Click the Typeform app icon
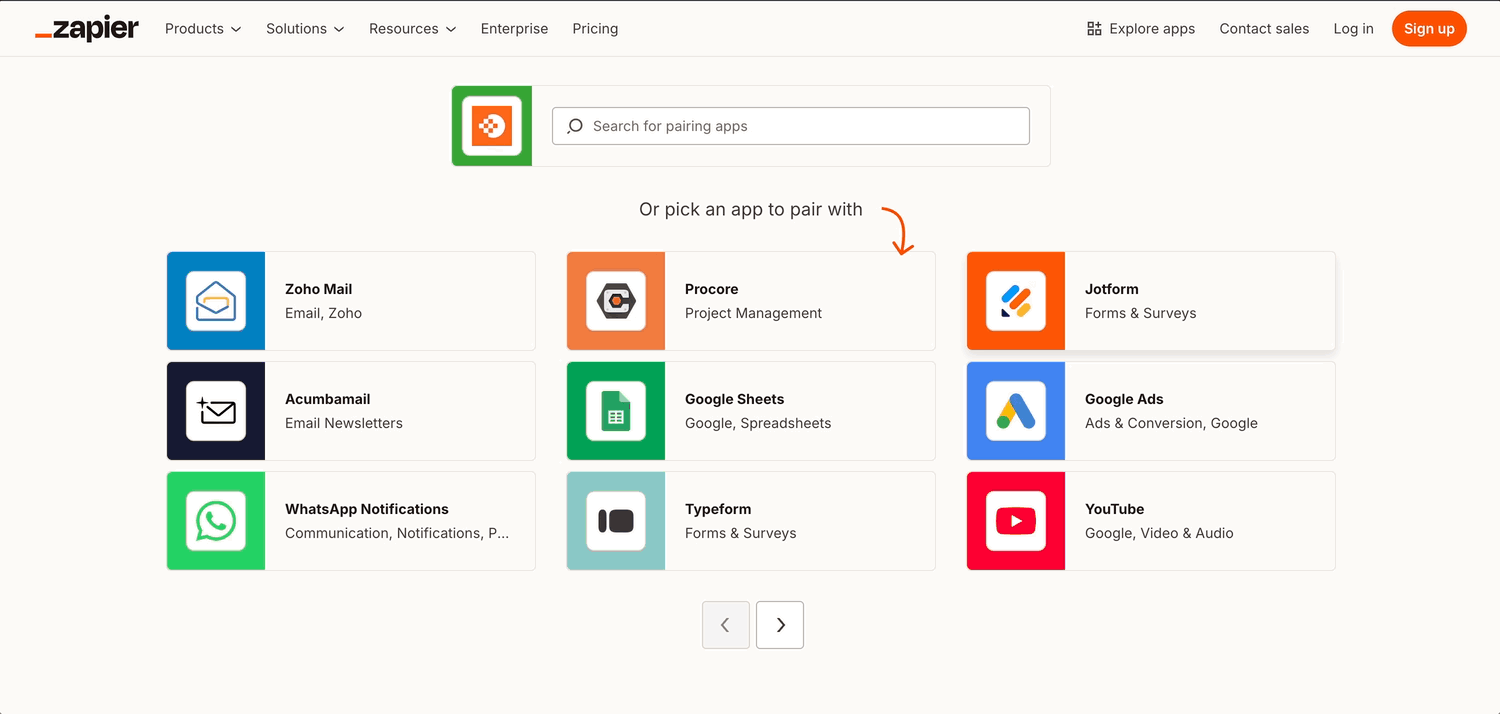 pos(616,521)
